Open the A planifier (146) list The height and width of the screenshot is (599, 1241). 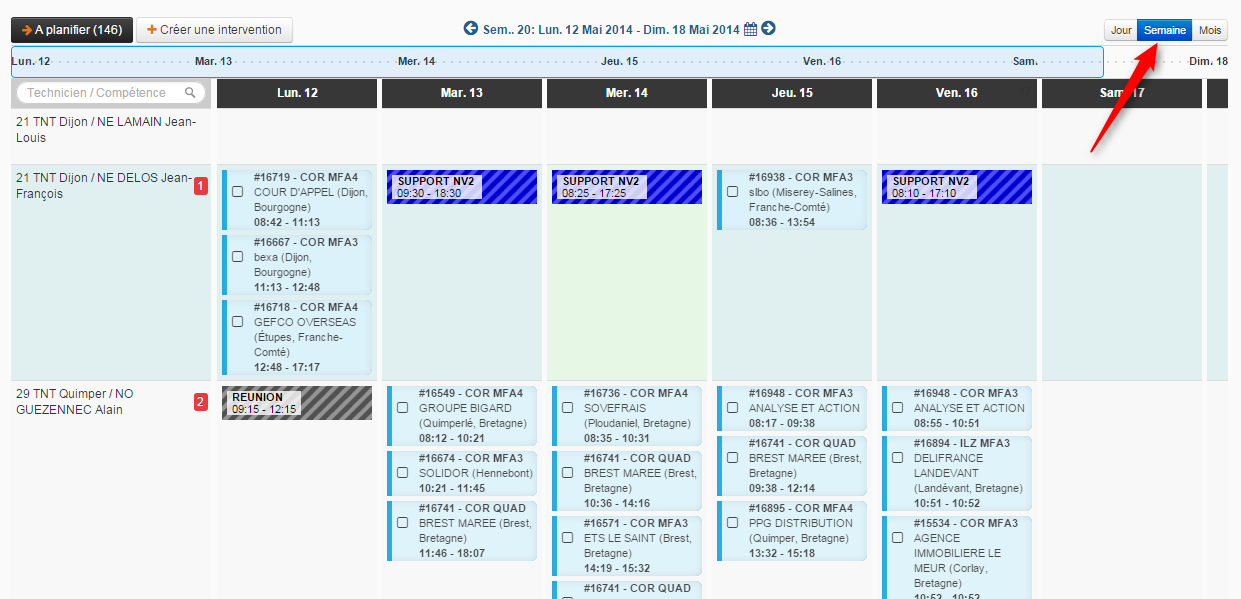[x=72, y=30]
